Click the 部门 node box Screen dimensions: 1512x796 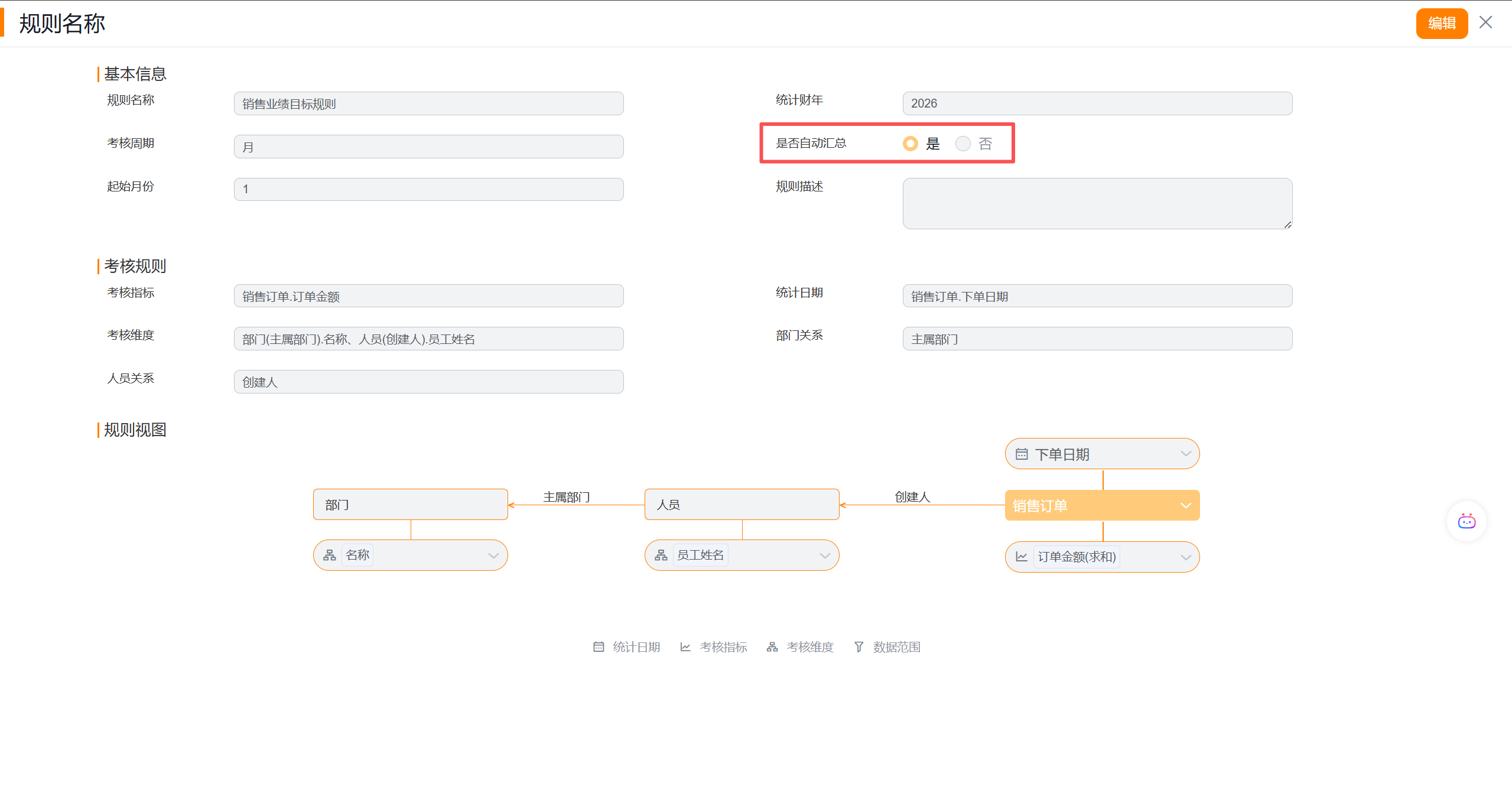coord(410,505)
